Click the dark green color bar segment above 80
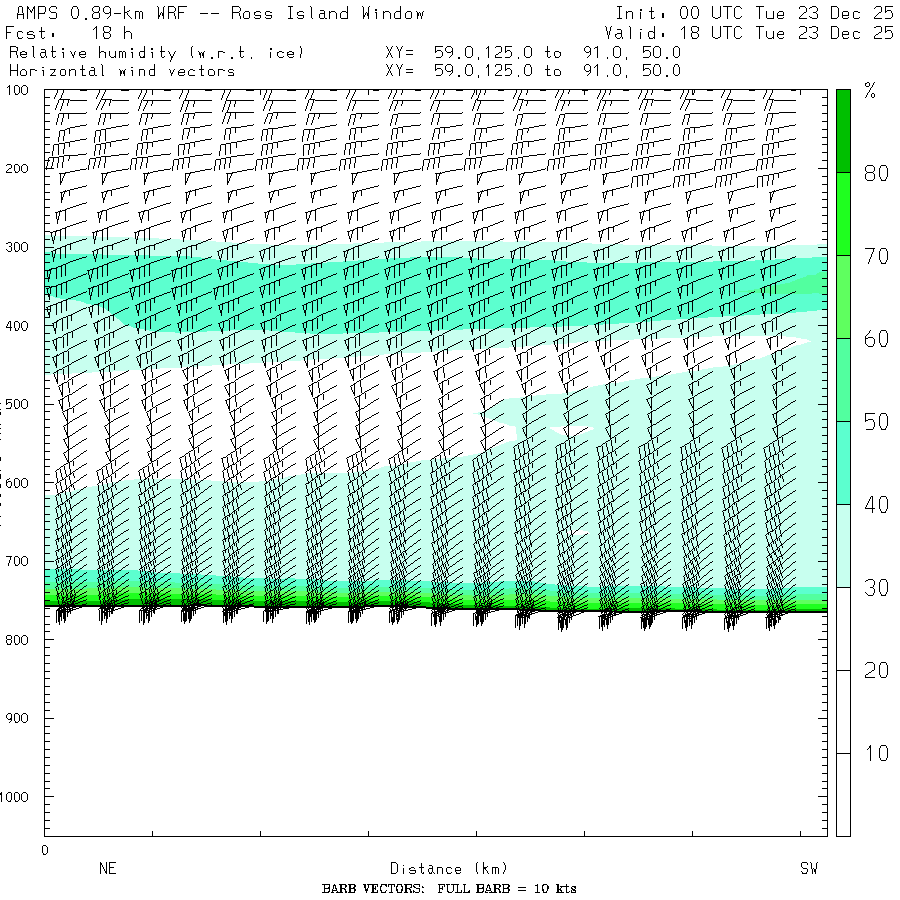 843,130
